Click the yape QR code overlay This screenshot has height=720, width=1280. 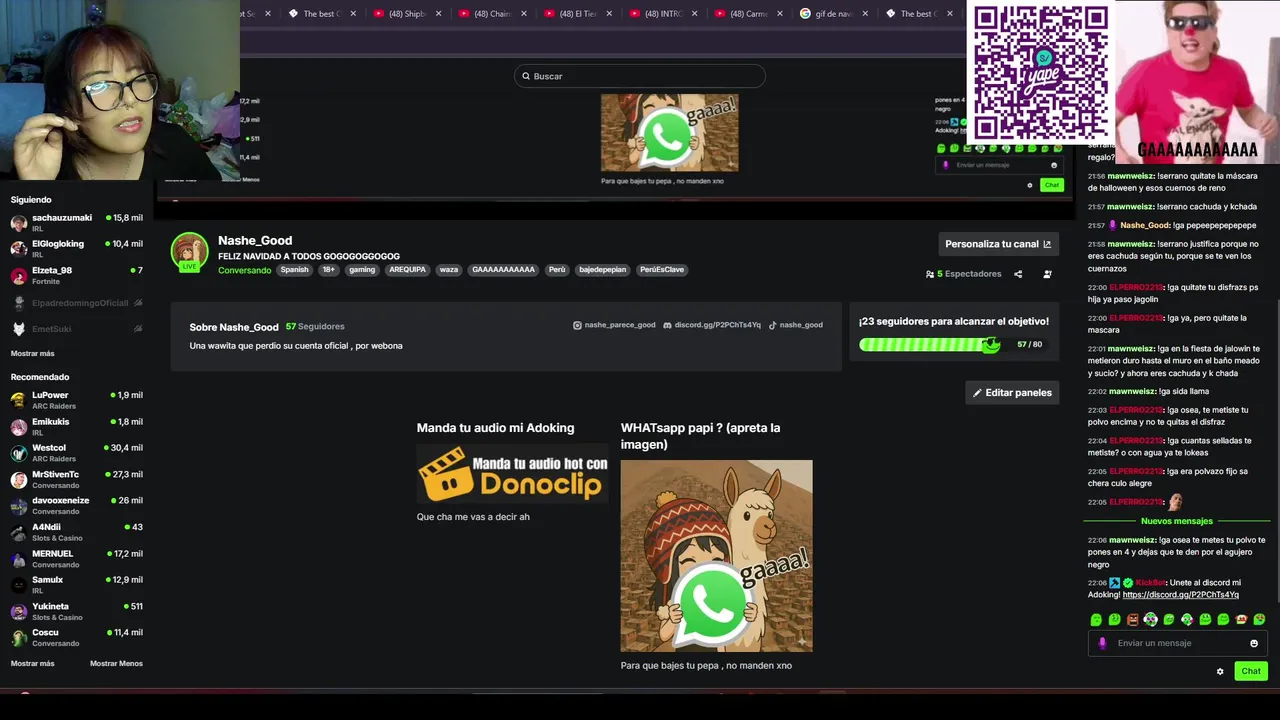click(1041, 72)
